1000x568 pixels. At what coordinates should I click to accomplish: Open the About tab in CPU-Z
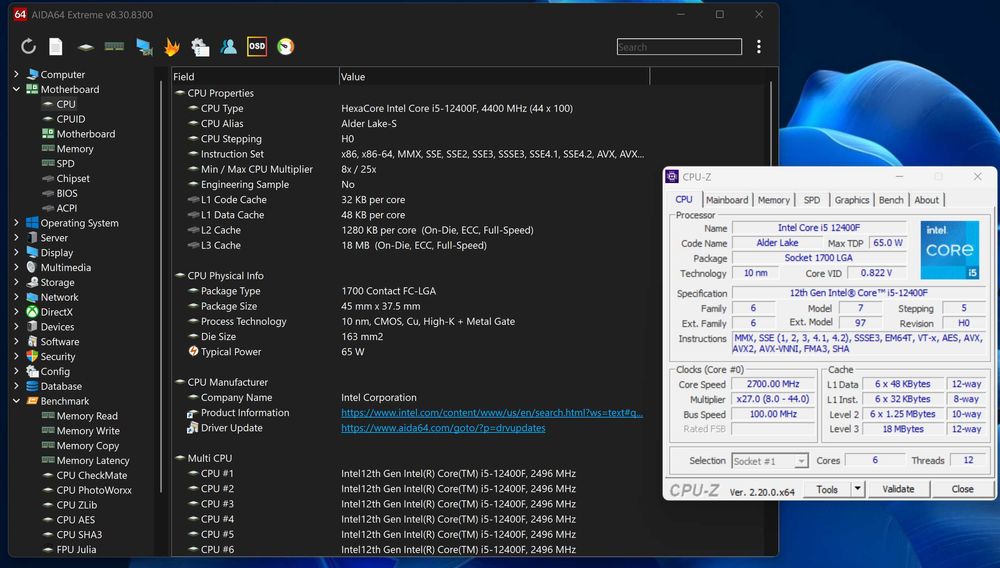927,200
